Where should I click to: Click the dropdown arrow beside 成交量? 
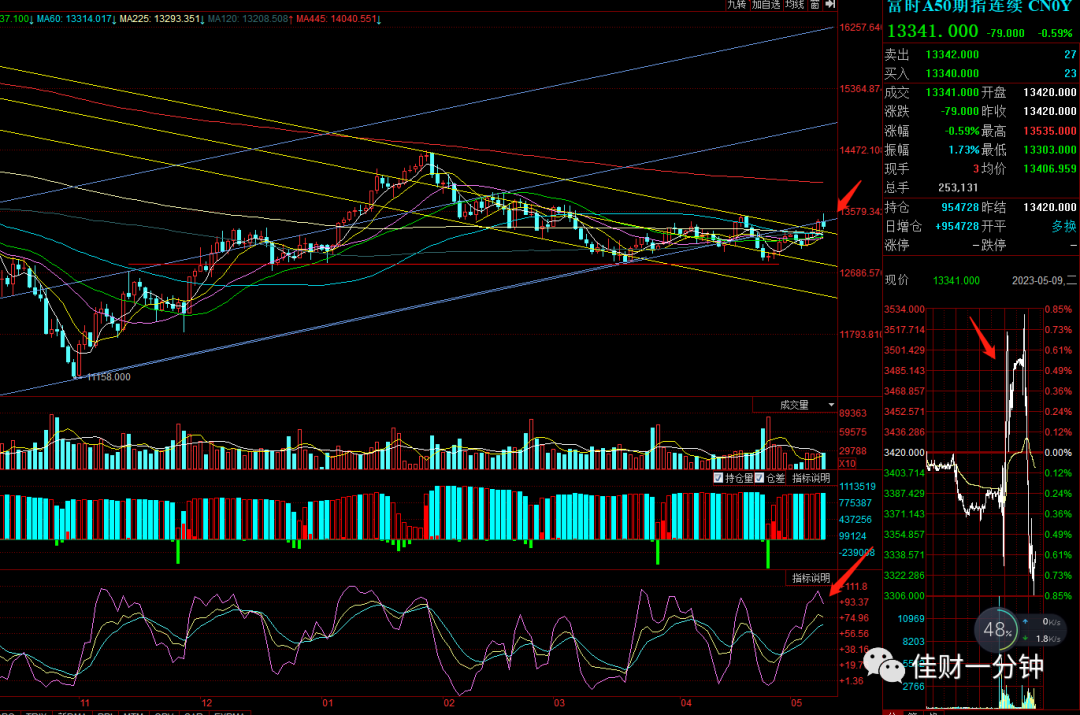[831, 405]
